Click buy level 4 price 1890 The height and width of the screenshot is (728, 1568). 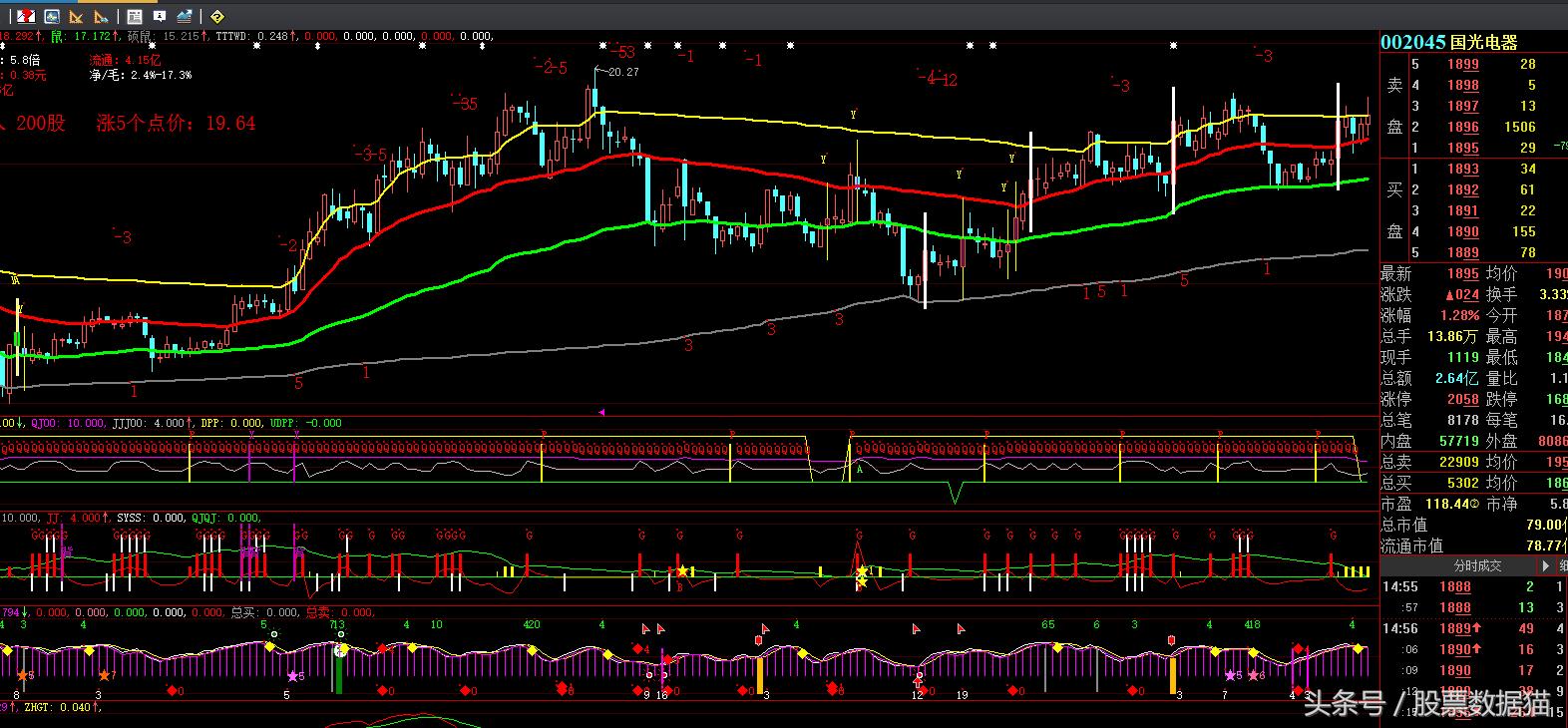click(1463, 231)
